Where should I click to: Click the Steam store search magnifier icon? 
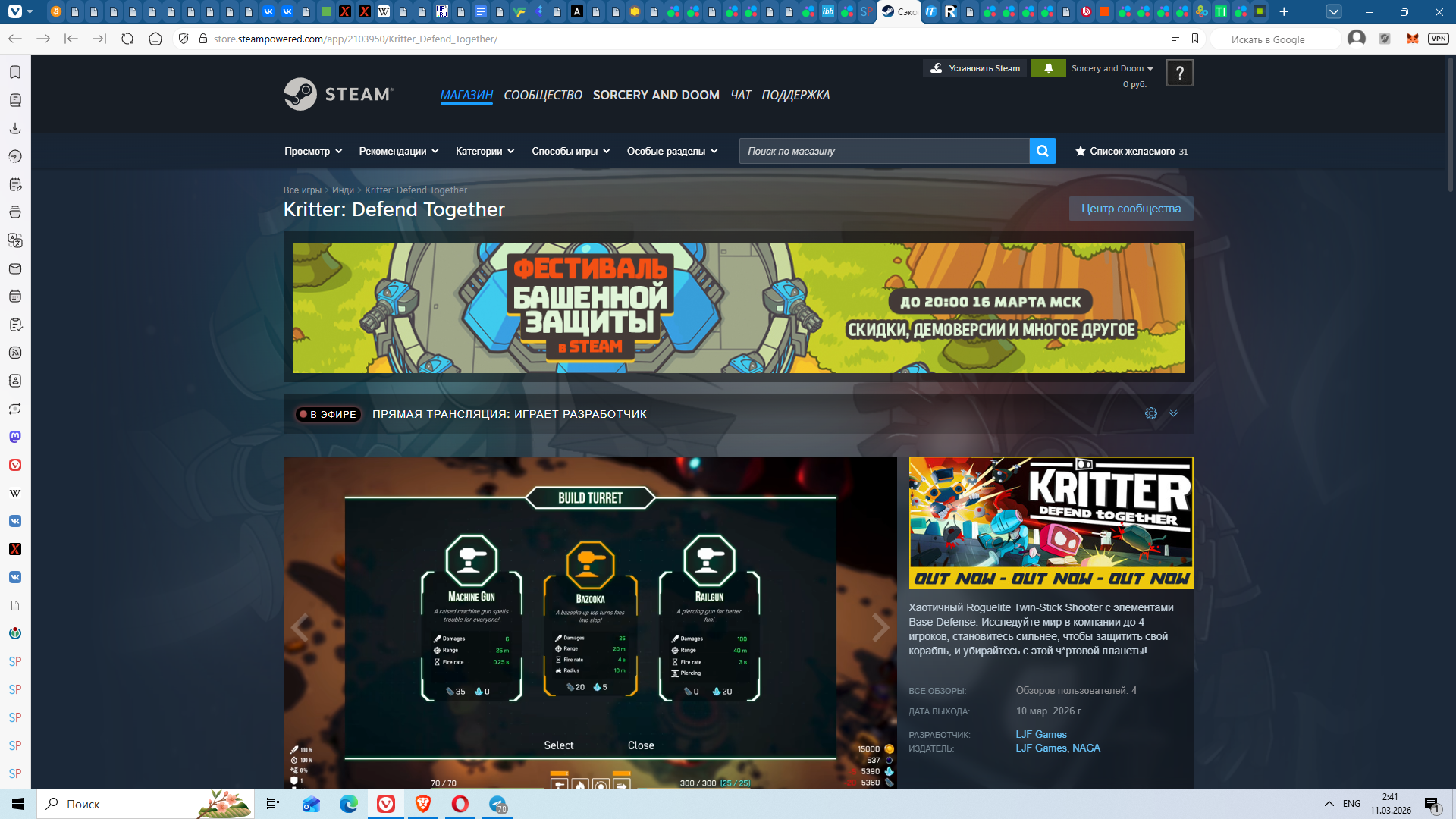(1042, 151)
